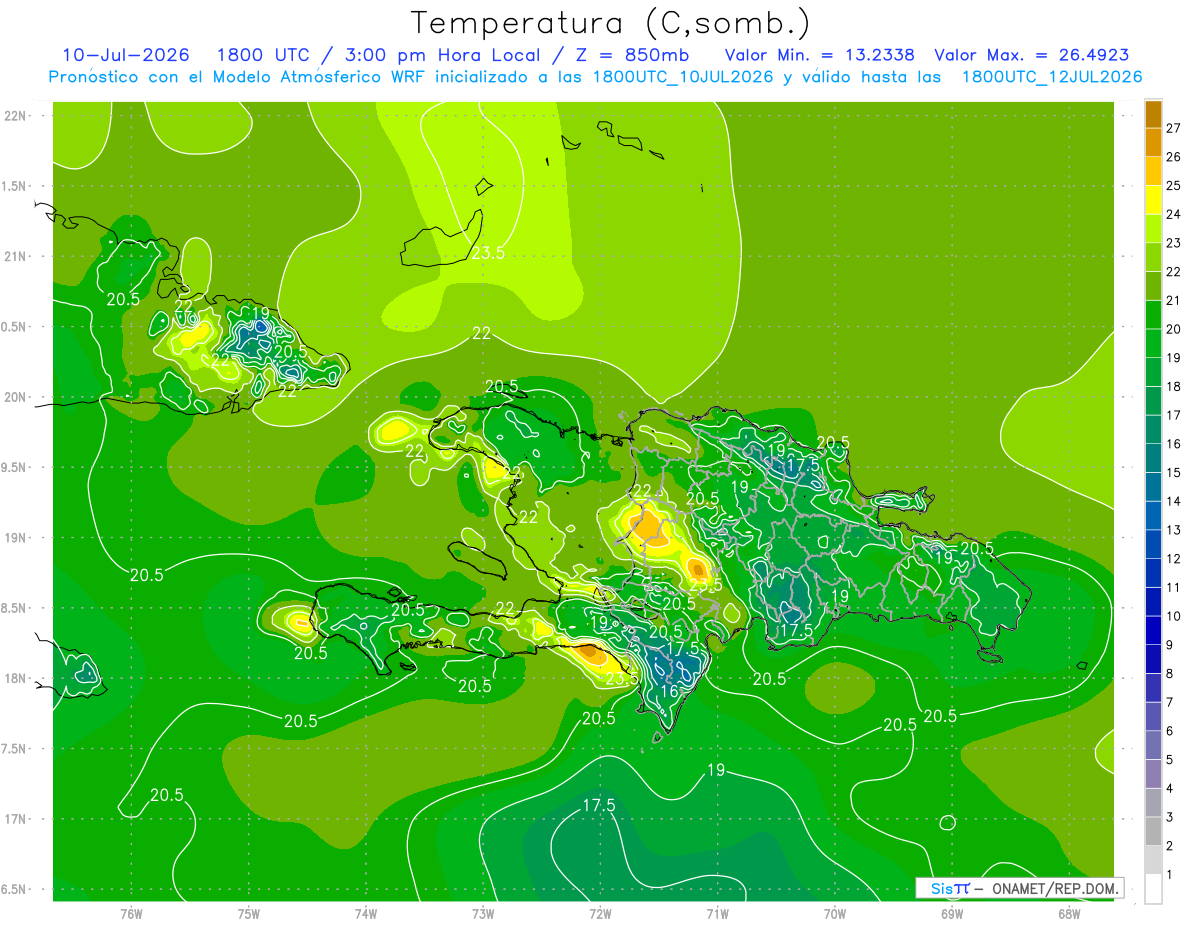Click the '73W' longitude axis label
Image resolution: width=1200 pixels, height=927 pixels.
coord(483,913)
